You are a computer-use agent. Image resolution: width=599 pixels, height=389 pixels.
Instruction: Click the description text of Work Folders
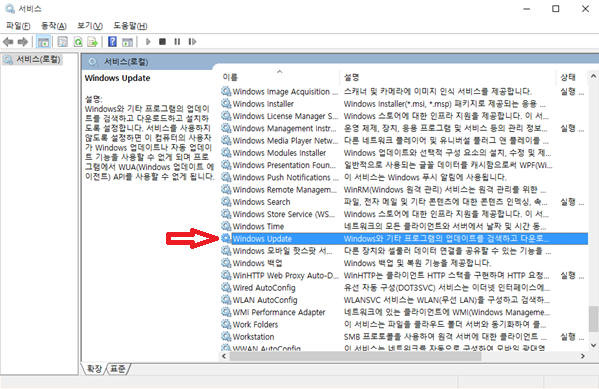coord(445,324)
